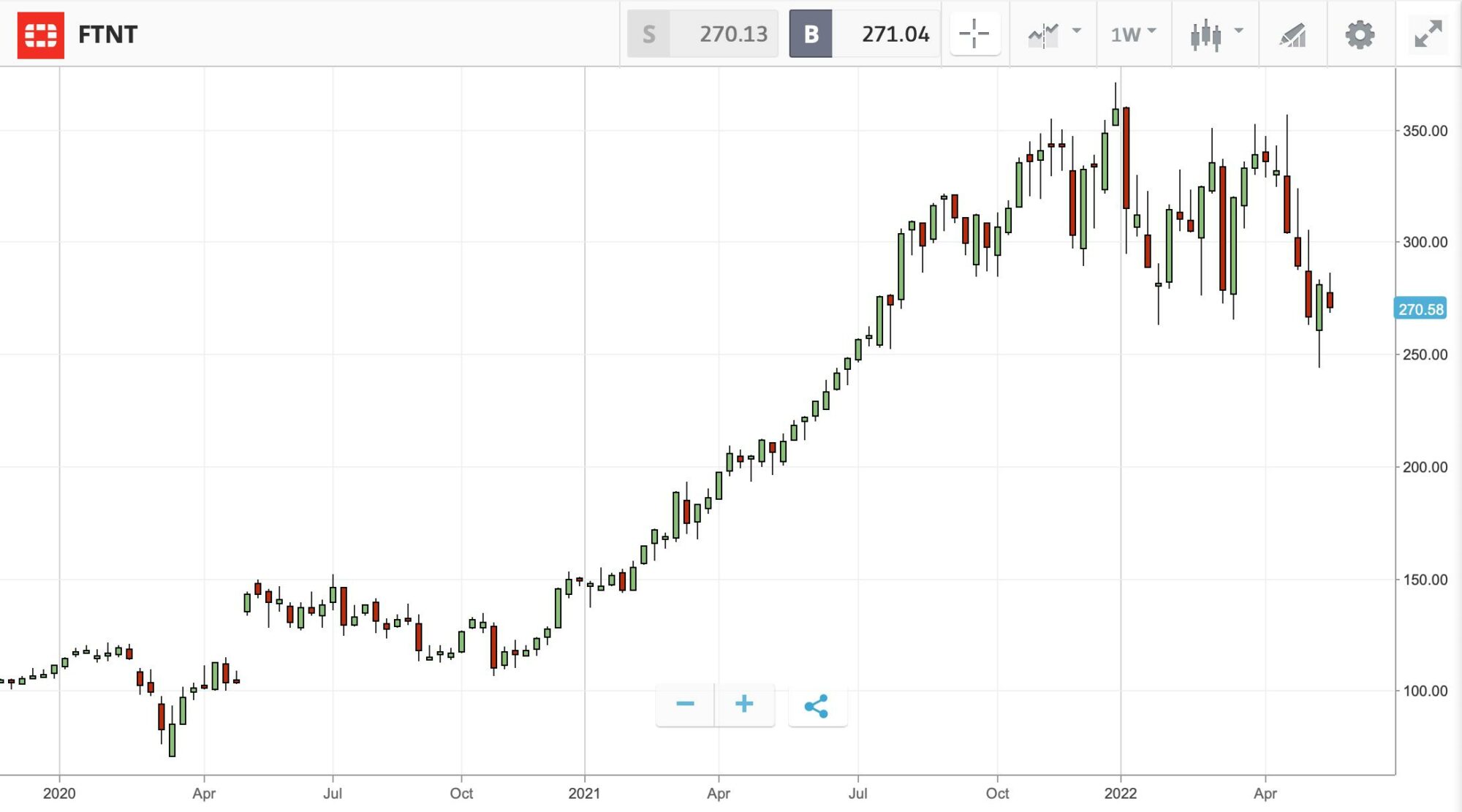Click the buy price 271.04 field
Viewport: 1462px width, 812px height.
pyautogui.click(x=895, y=34)
